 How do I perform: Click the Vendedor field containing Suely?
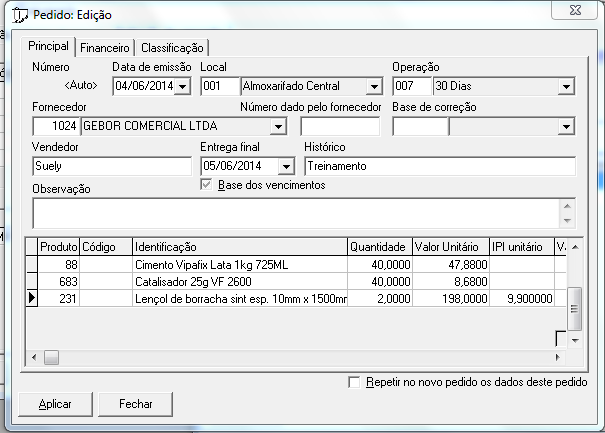coord(111,166)
